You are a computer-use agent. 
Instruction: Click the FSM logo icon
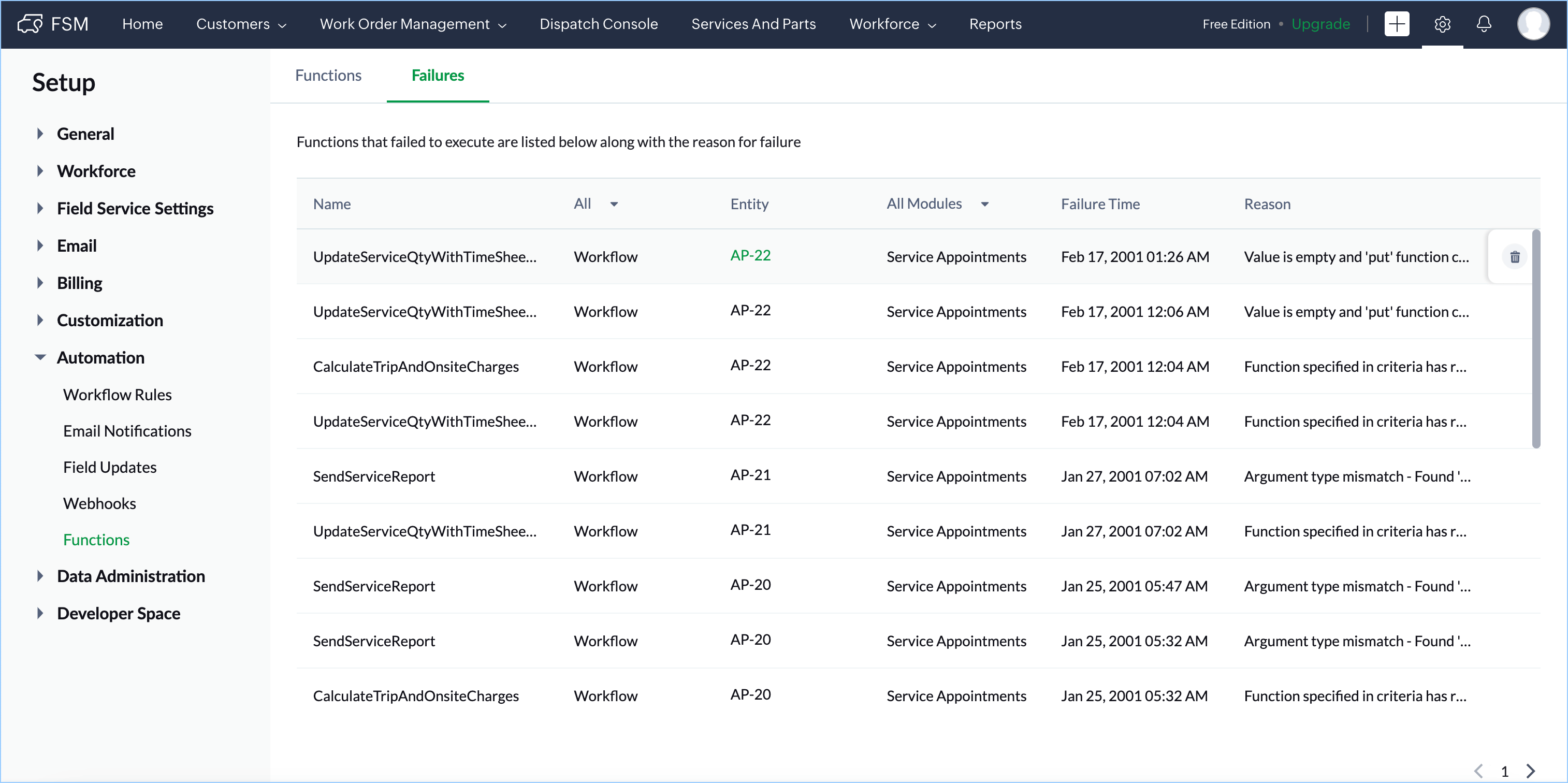(29, 24)
